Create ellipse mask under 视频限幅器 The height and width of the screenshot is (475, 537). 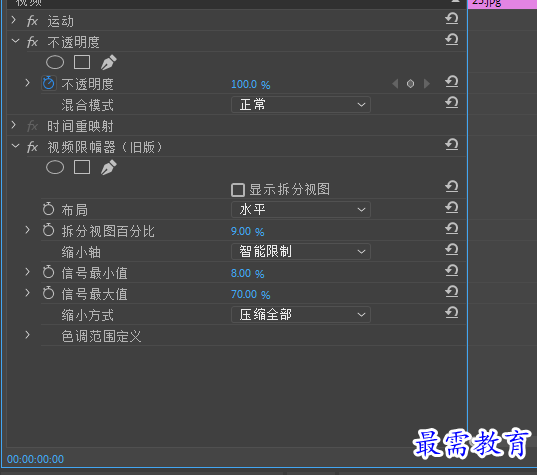[x=55, y=167]
